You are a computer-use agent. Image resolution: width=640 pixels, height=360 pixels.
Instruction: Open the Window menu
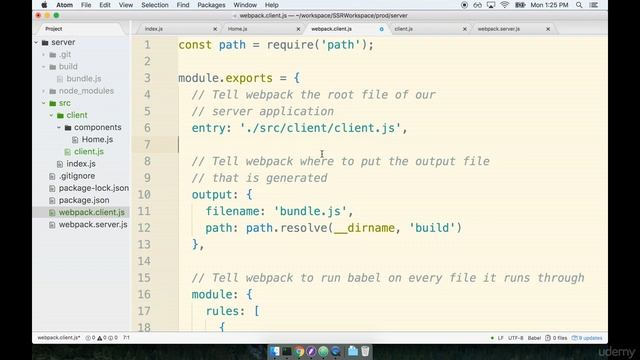[245, 5]
